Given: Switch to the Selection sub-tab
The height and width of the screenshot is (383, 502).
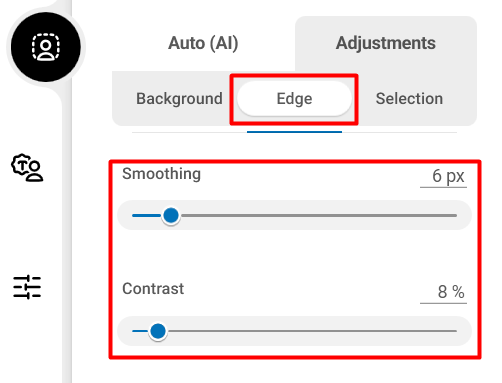Looking at the screenshot, I should [409, 99].
